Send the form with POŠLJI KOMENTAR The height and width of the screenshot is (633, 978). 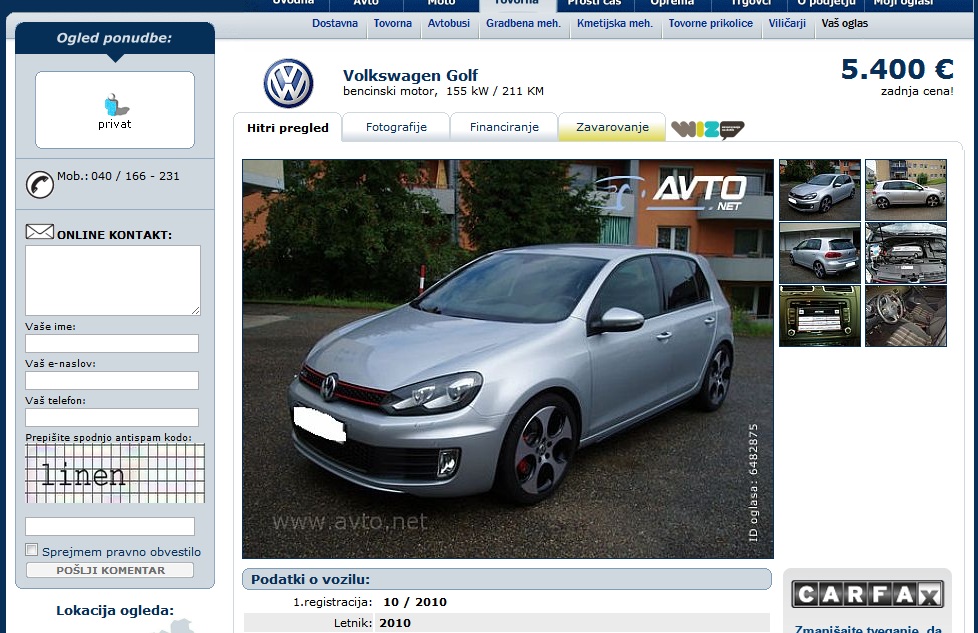(110, 570)
